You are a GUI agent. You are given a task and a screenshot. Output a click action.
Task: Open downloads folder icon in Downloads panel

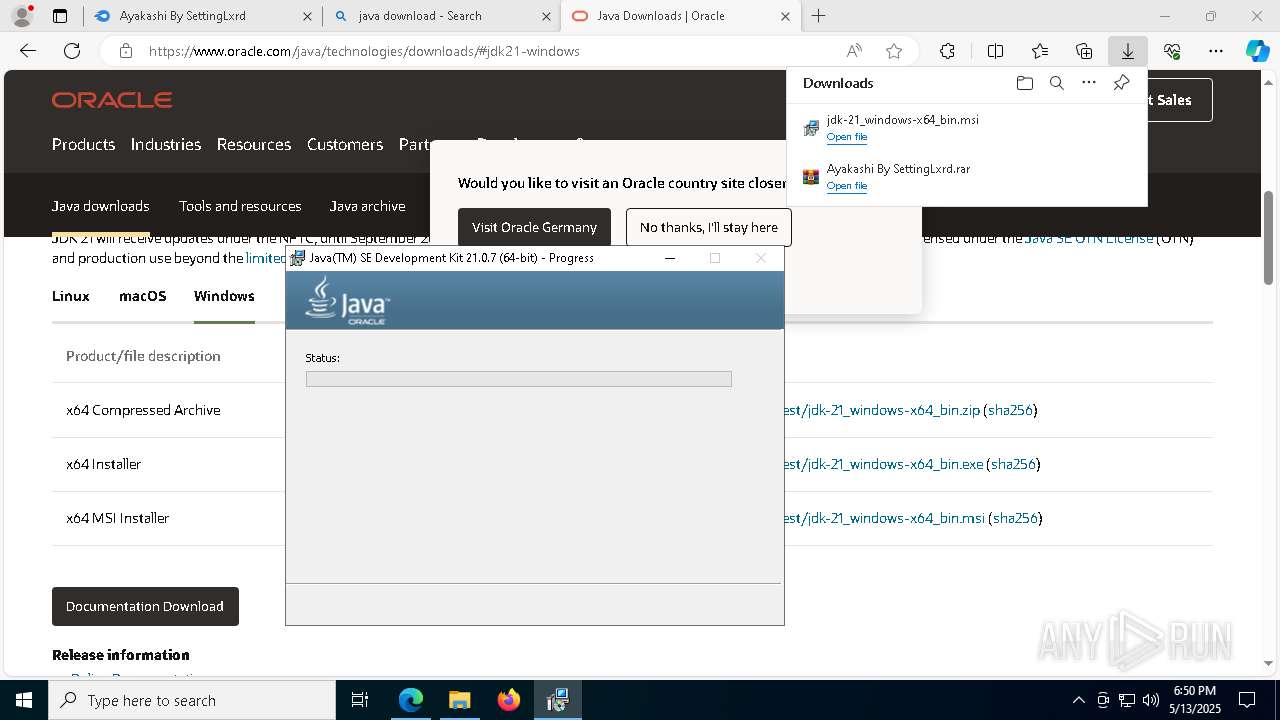1024,83
